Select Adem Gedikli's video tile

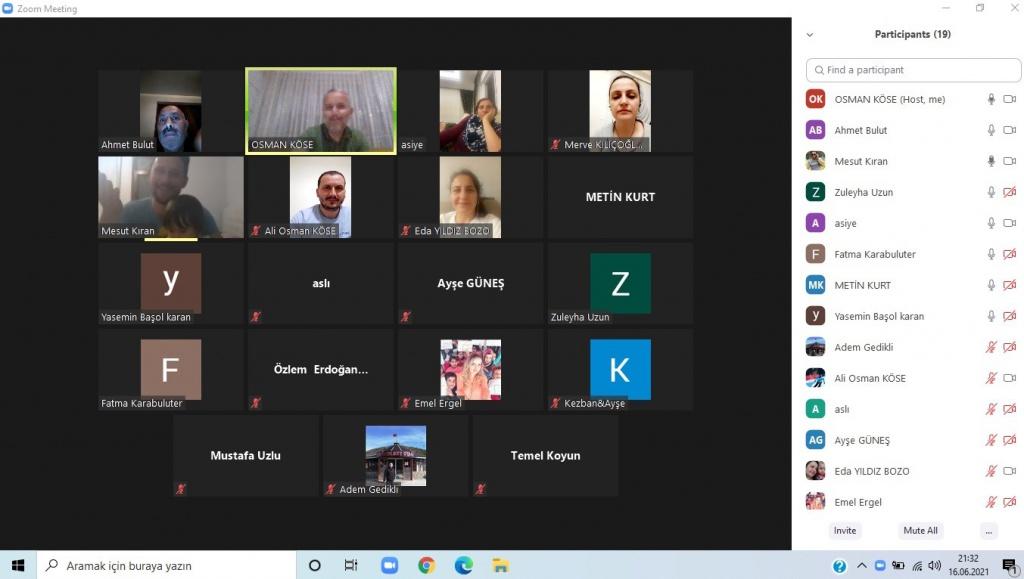[396, 456]
